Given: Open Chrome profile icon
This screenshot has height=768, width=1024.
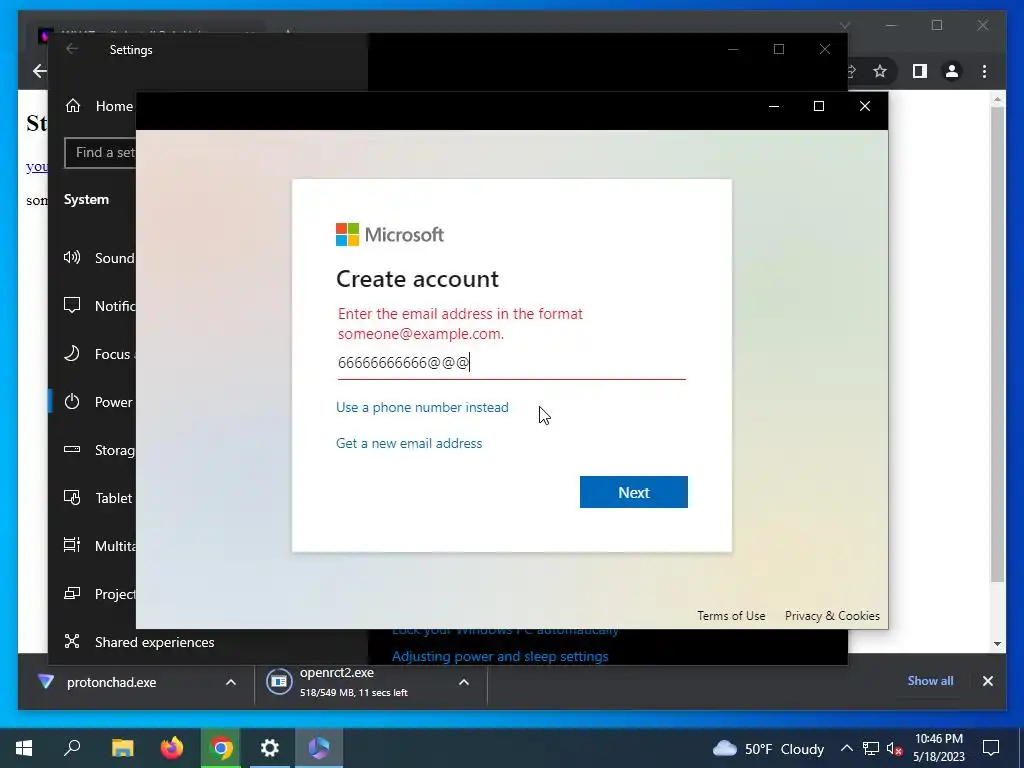Looking at the screenshot, I should coord(952,71).
